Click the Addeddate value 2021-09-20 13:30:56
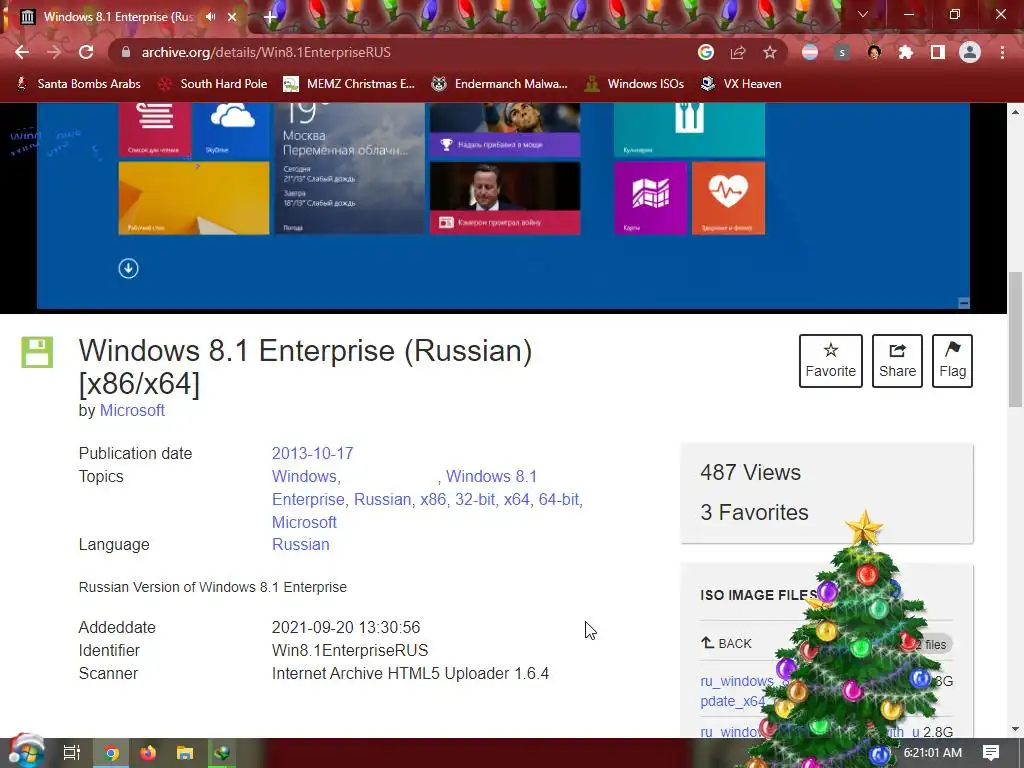The height and width of the screenshot is (768, 1024). click(346, 628)
